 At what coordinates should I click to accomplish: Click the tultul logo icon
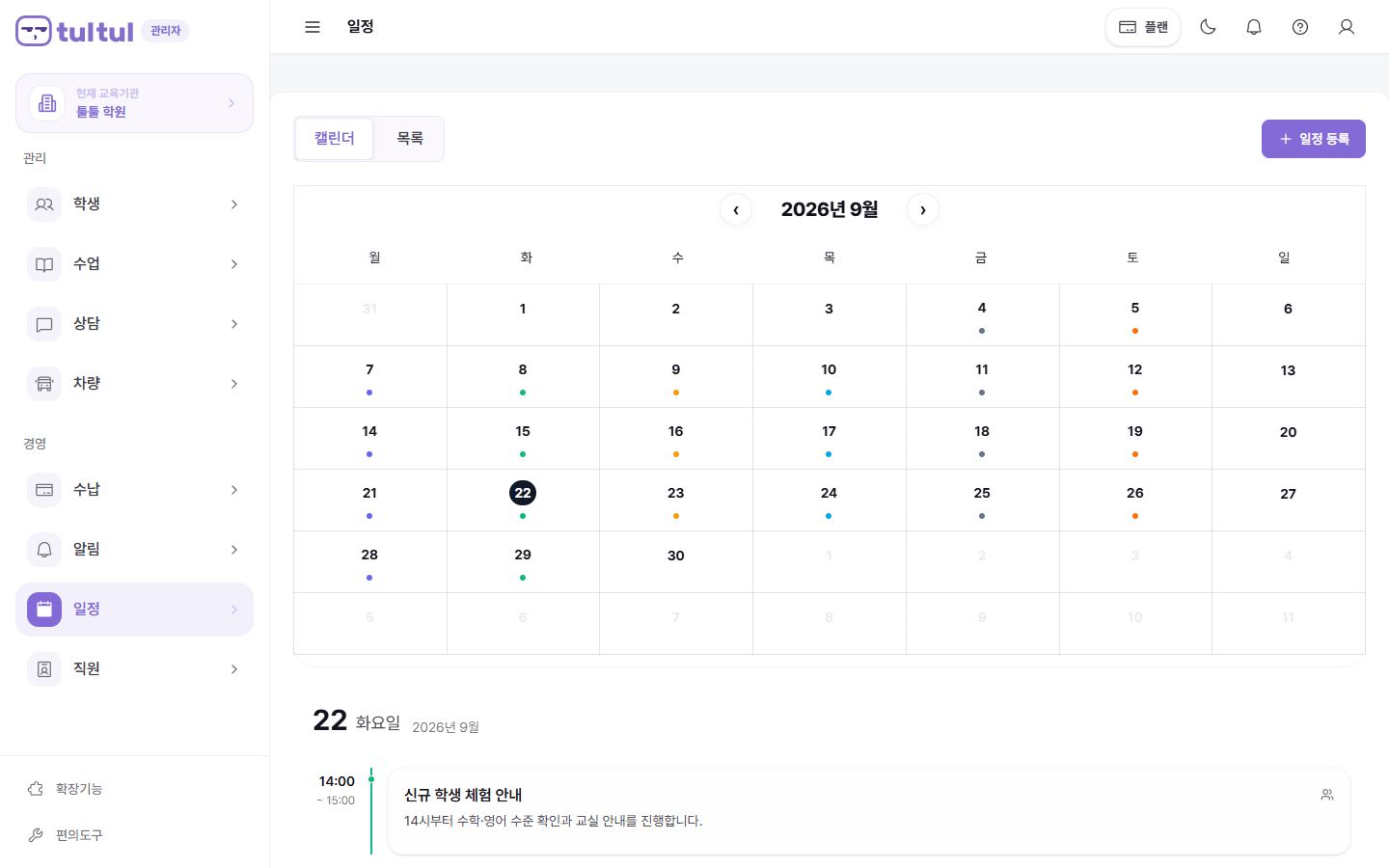34,31
